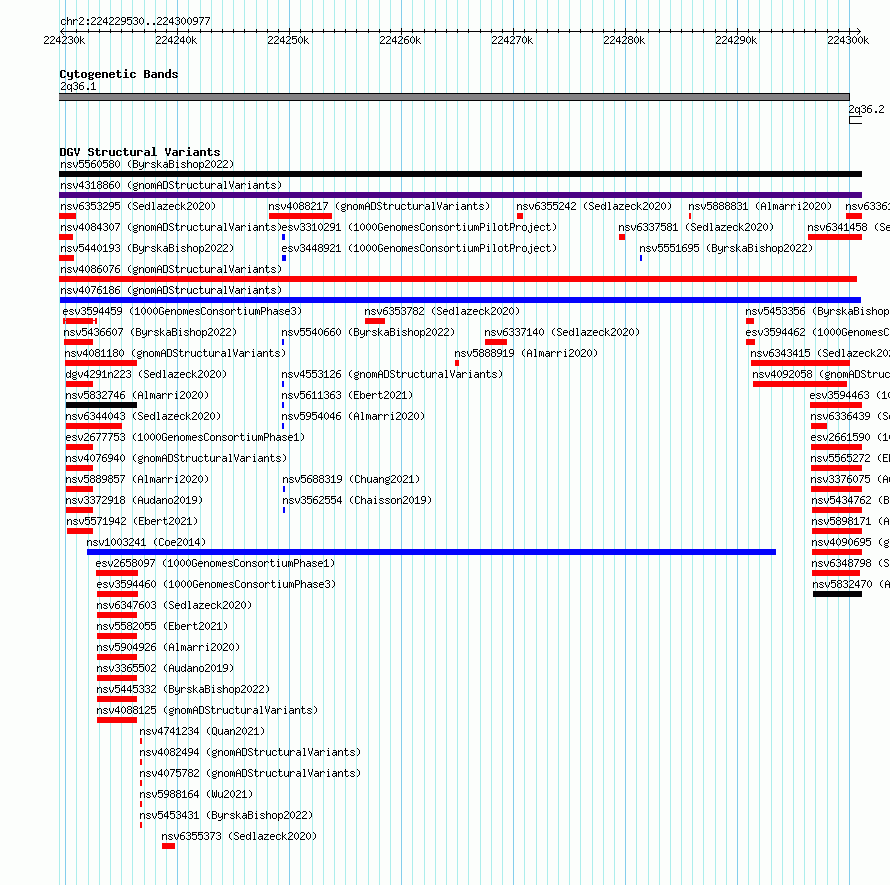Open esv2658097 1000Genomes Phase1 variant
This screenshot has height=885, width=890.
[215, 563]
